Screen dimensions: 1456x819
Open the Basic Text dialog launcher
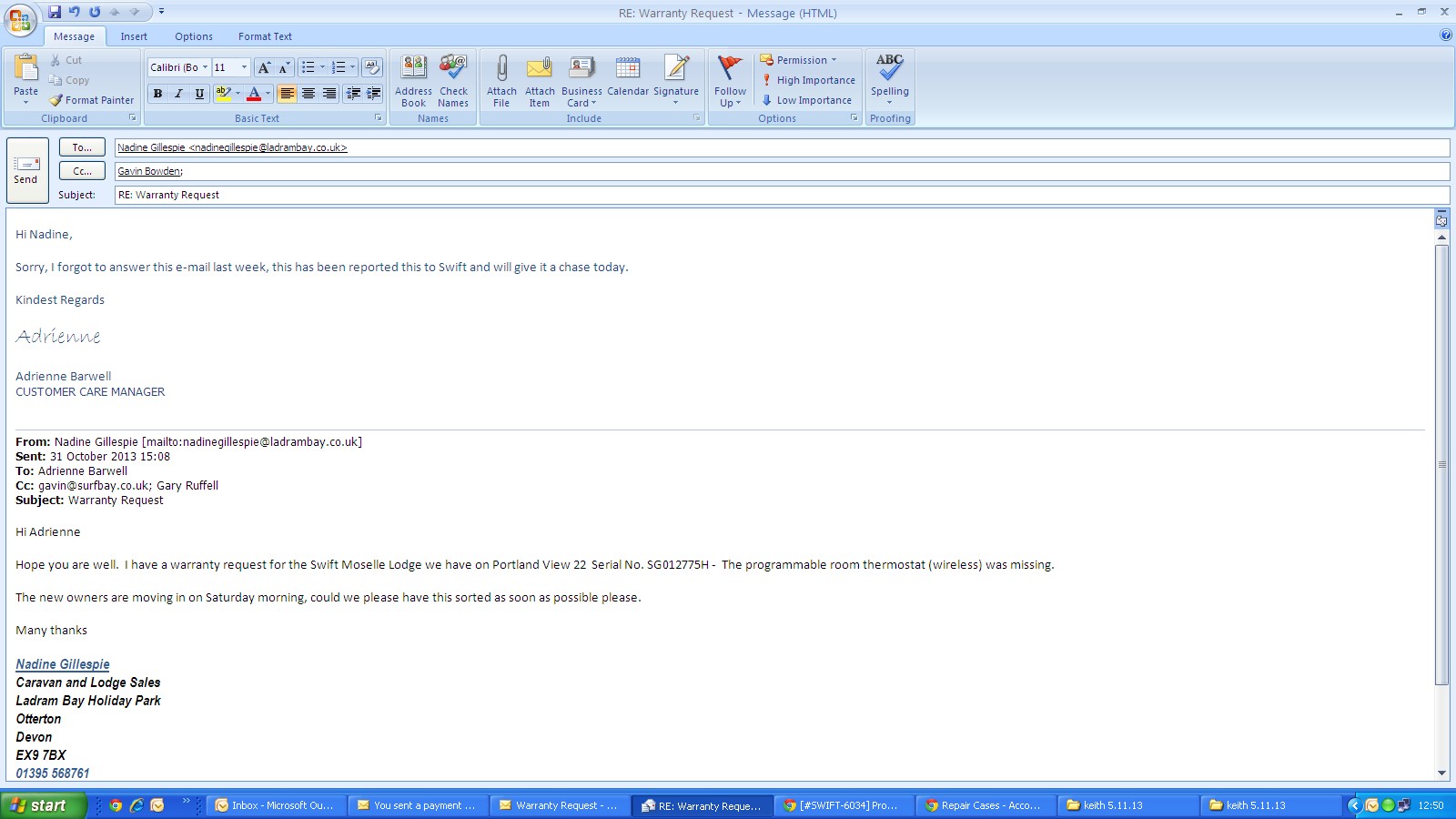pyautogui.click(x=379, y=118)
